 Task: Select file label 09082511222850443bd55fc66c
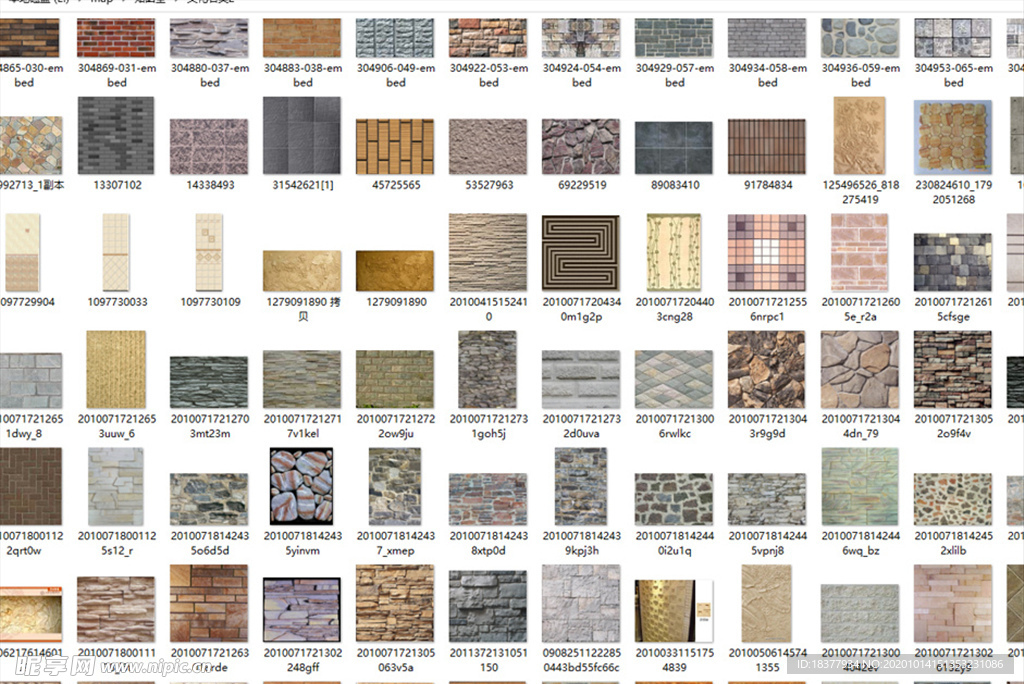coord(581,660)
